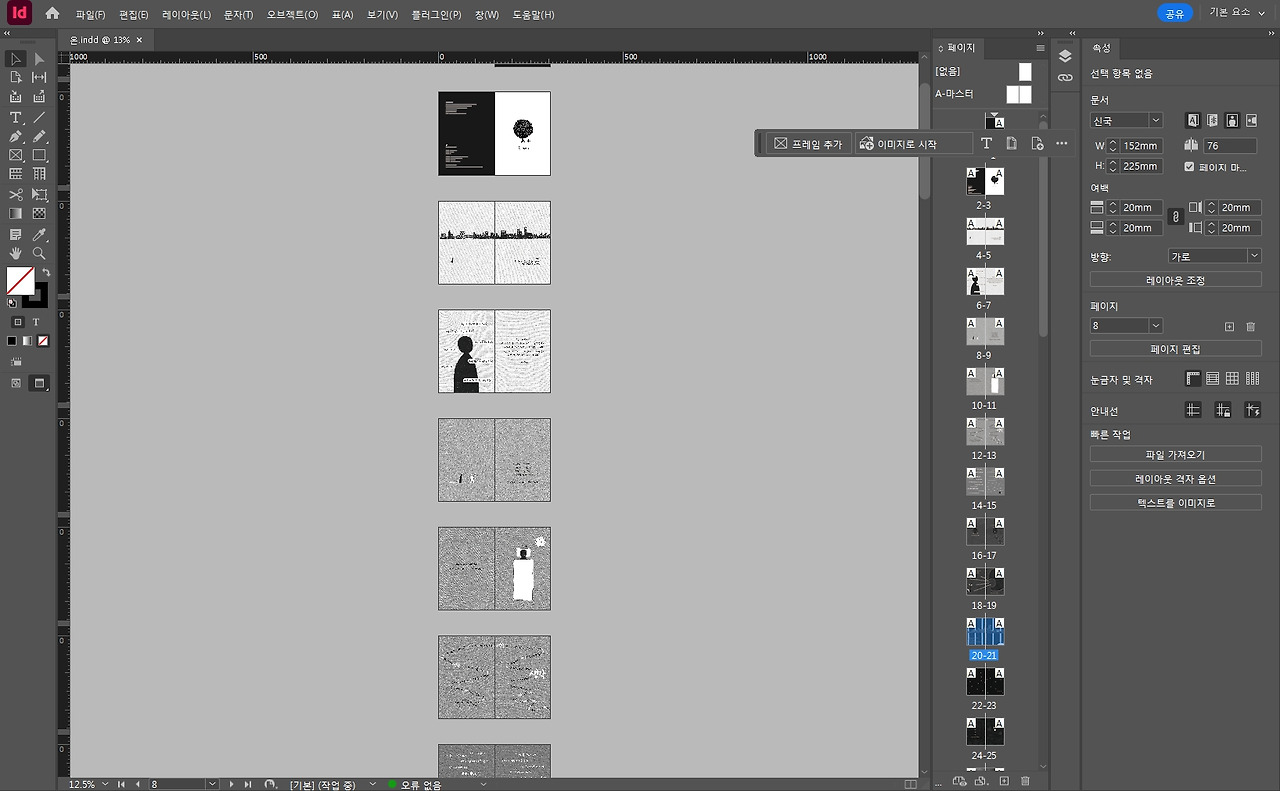Screen dimensions: 1280x791
Task: Toggle lock guides button
Action: point(1222,410)
